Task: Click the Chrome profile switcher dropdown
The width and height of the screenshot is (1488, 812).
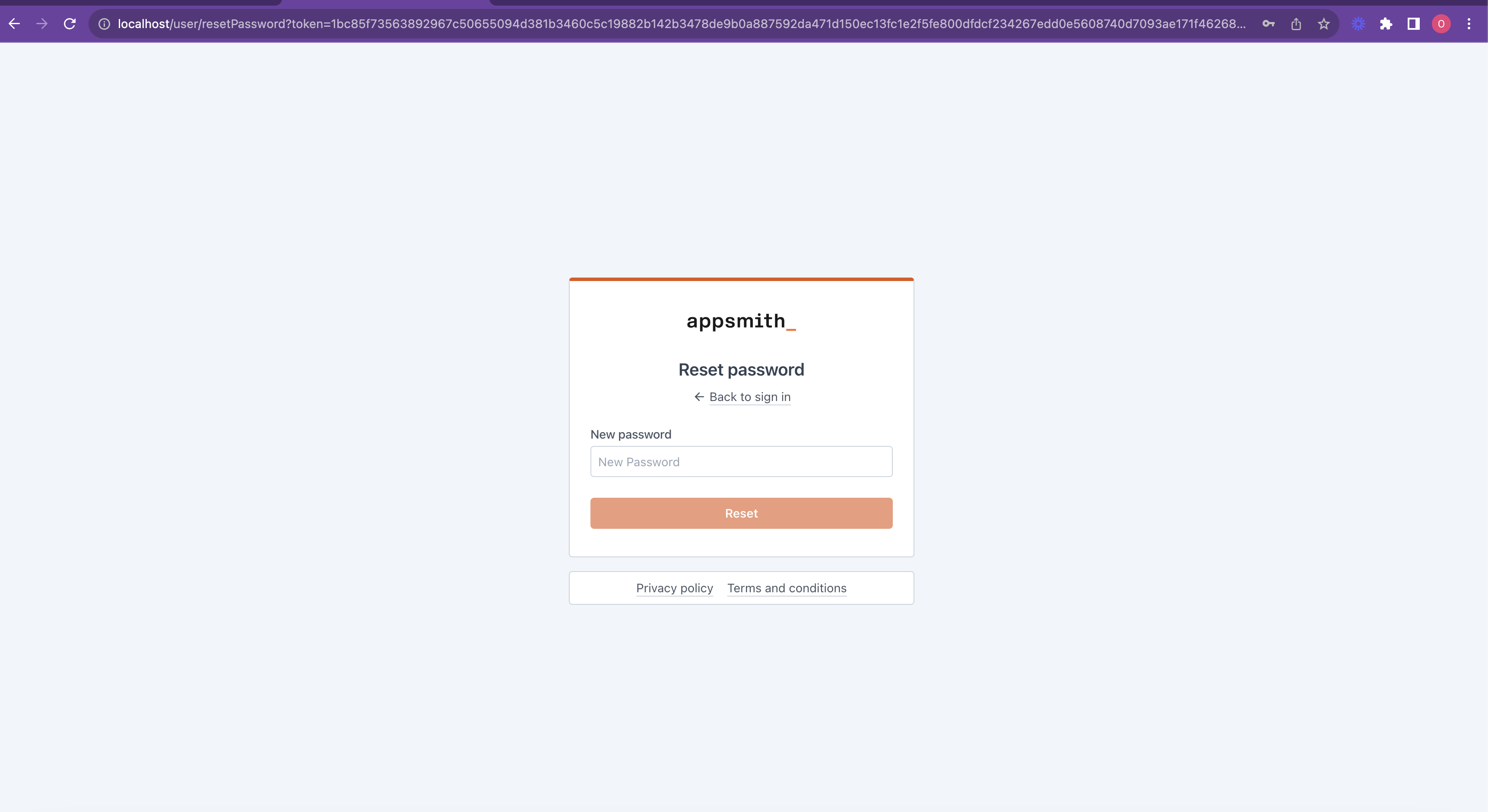Action: [x=1440, y=23]
